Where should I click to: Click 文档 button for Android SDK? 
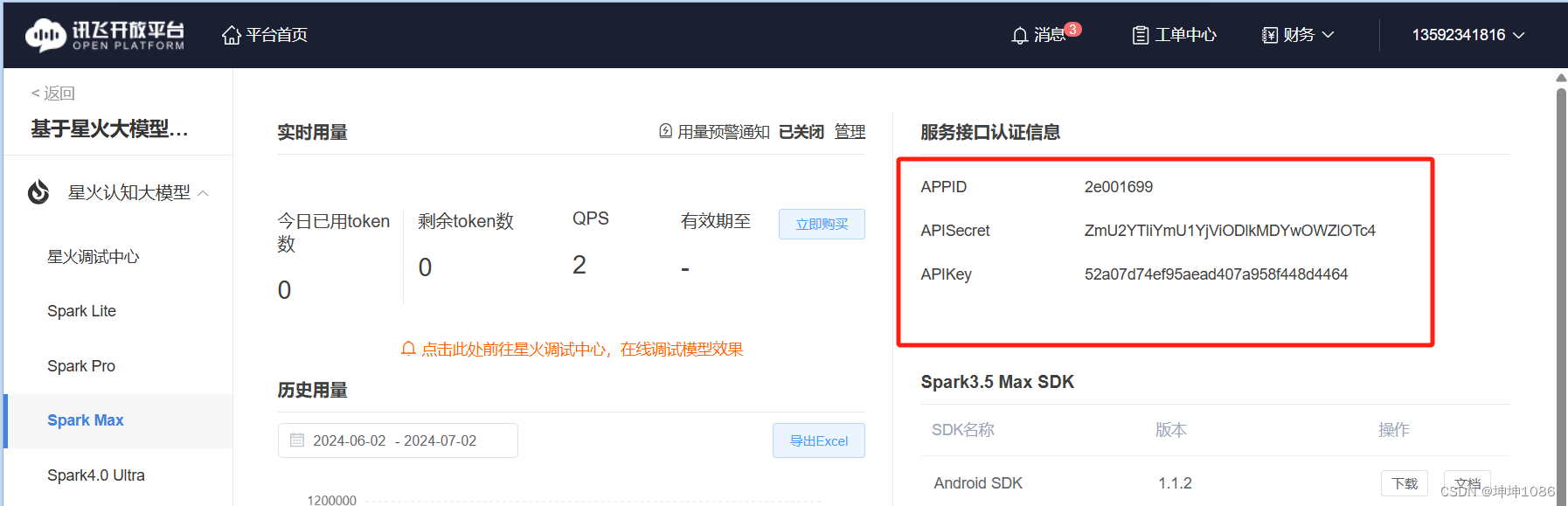(1467, 483)
